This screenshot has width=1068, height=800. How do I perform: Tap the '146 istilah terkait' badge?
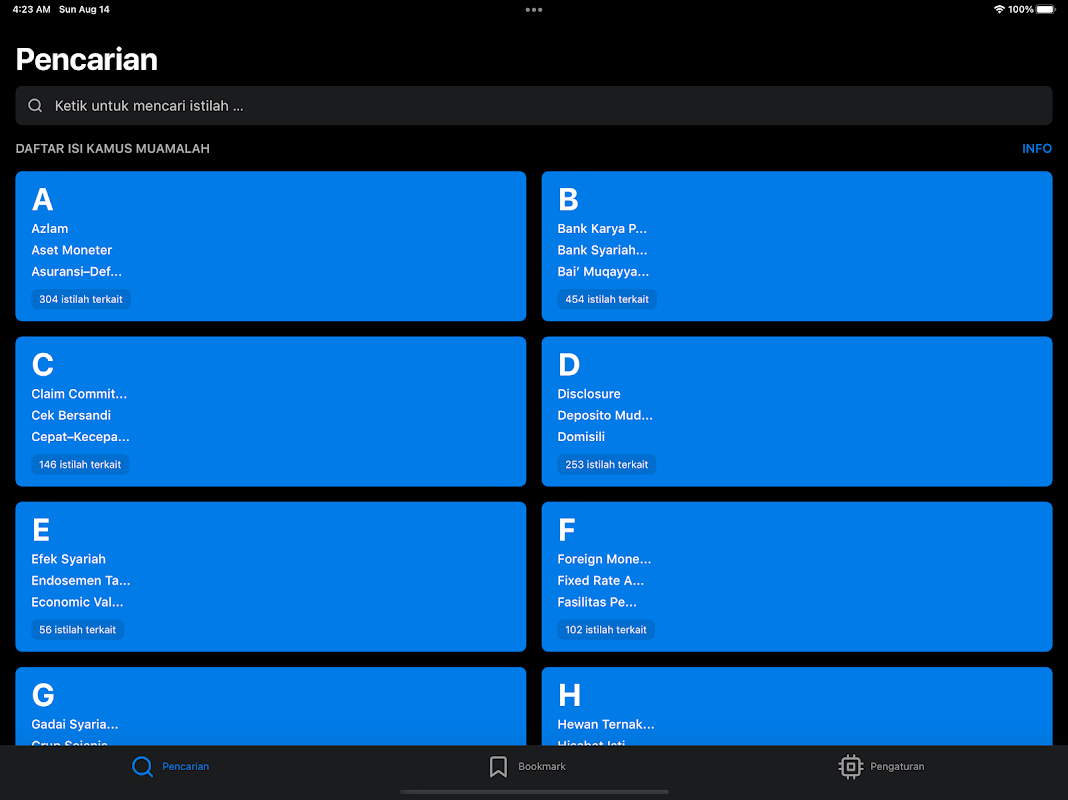coord(80,464)
